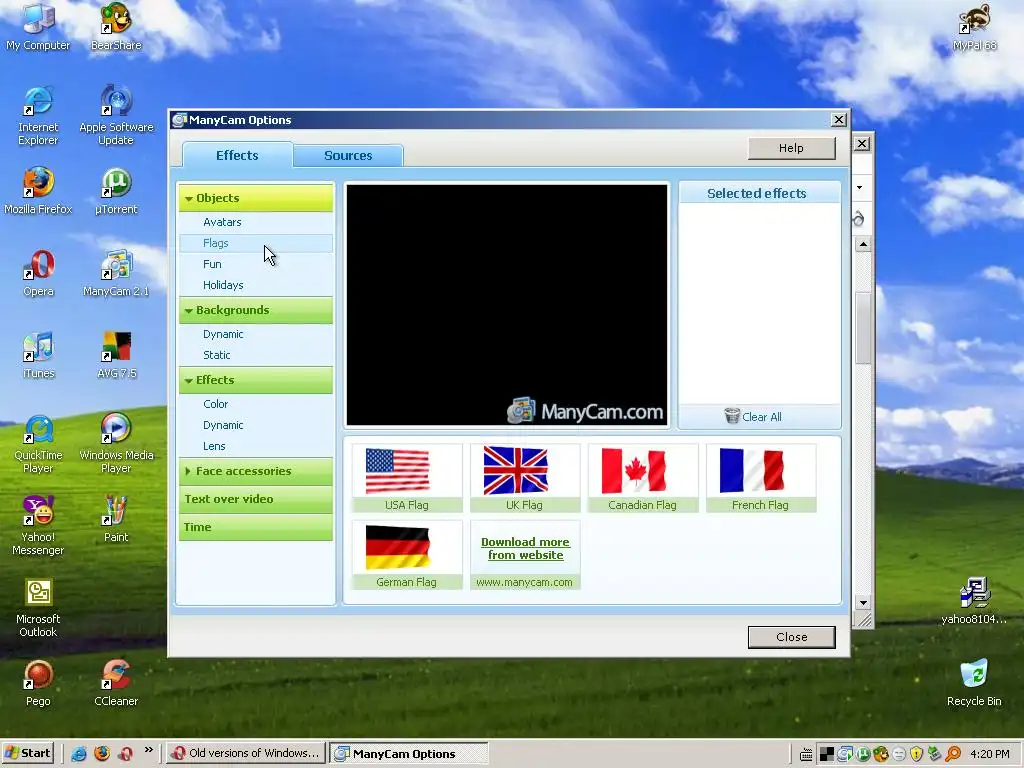Viewport: 1024px width, 768px height.
Task: Open the µTorrent desktop shortcut
Action: [116, 191]
